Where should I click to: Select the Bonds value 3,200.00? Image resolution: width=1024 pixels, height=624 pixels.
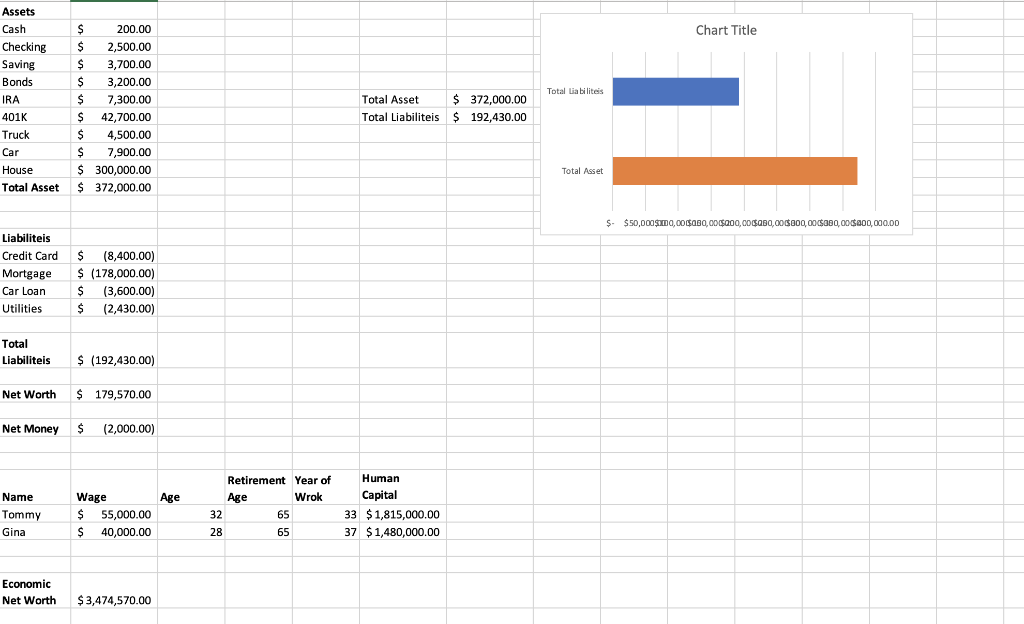click(114, 82)
